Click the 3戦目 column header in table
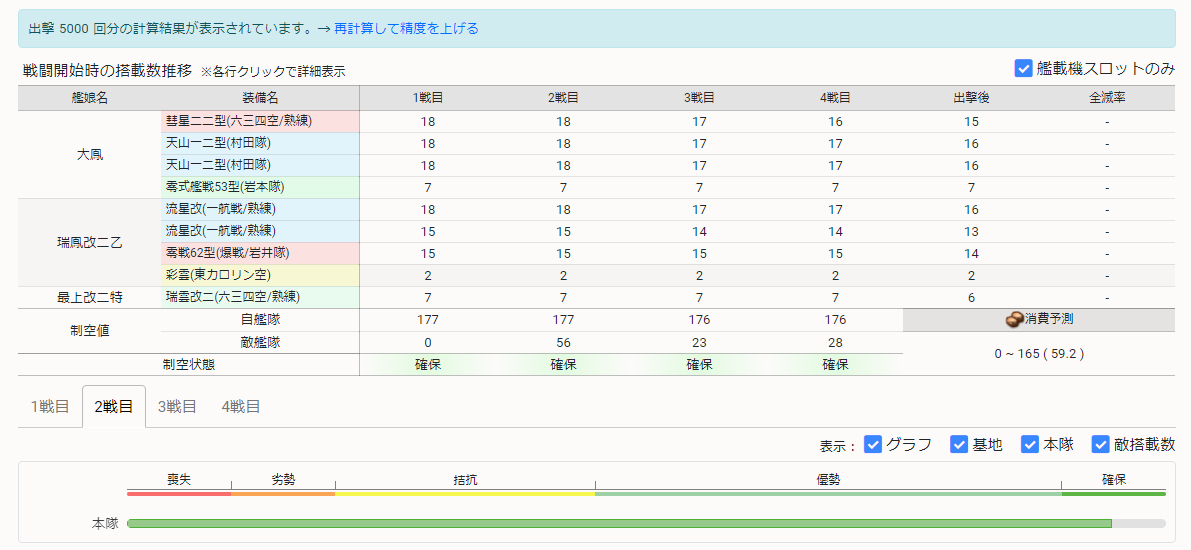The image size is (1191, 550). (699, 98)
